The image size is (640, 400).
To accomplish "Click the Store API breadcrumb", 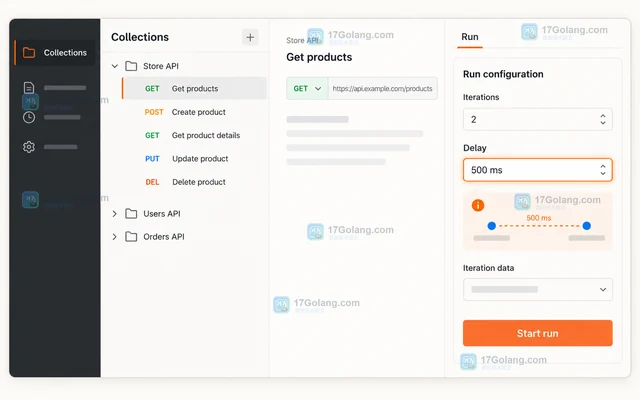I will tap(302, 40).
